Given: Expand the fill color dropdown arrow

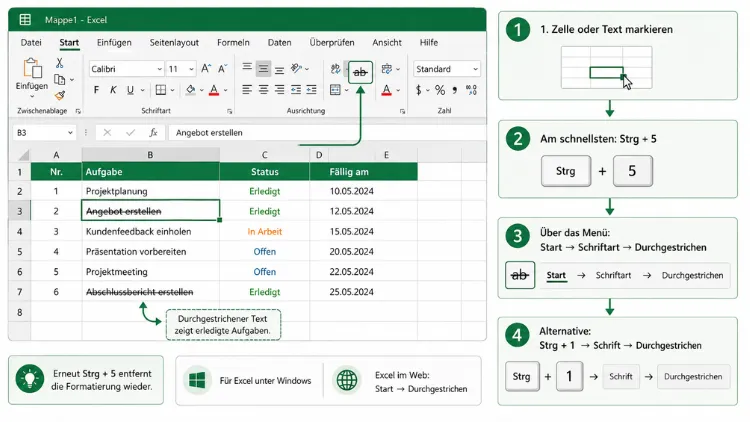Looking at the screenshot, I should point(201,90).
